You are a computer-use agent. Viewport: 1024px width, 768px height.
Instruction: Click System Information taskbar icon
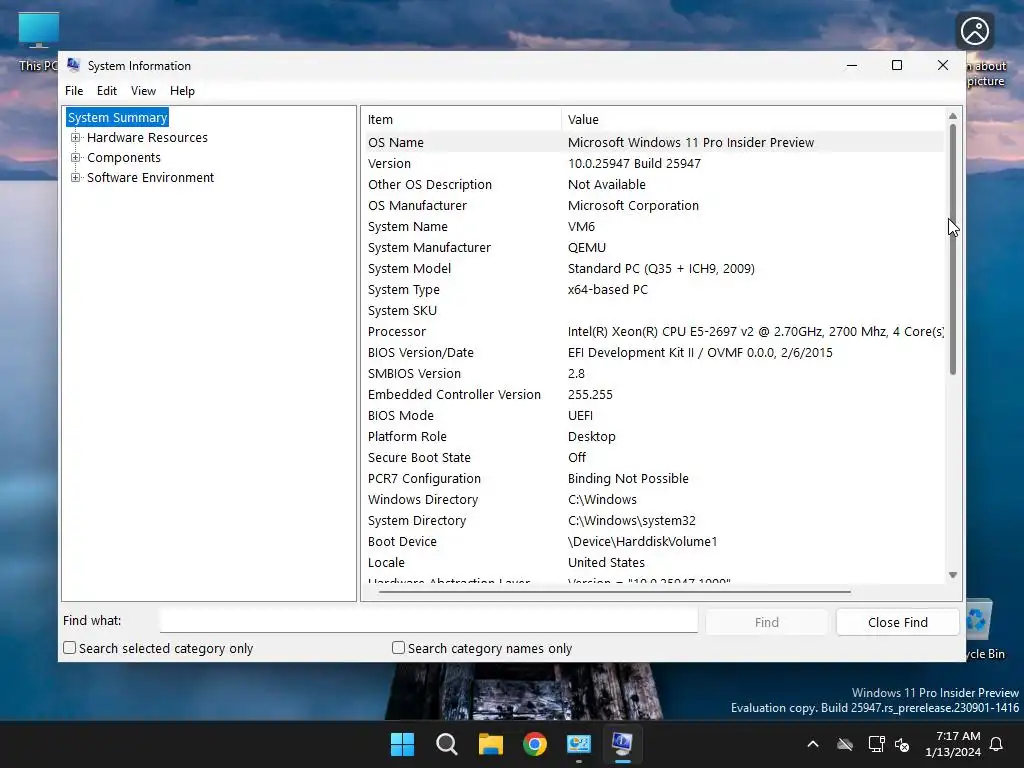(622, 744)
